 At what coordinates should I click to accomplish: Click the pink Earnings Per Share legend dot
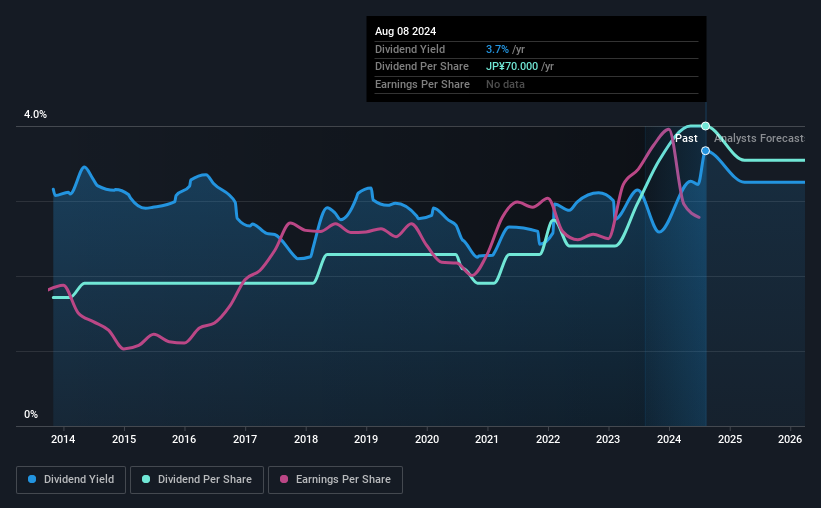(284, 479)
